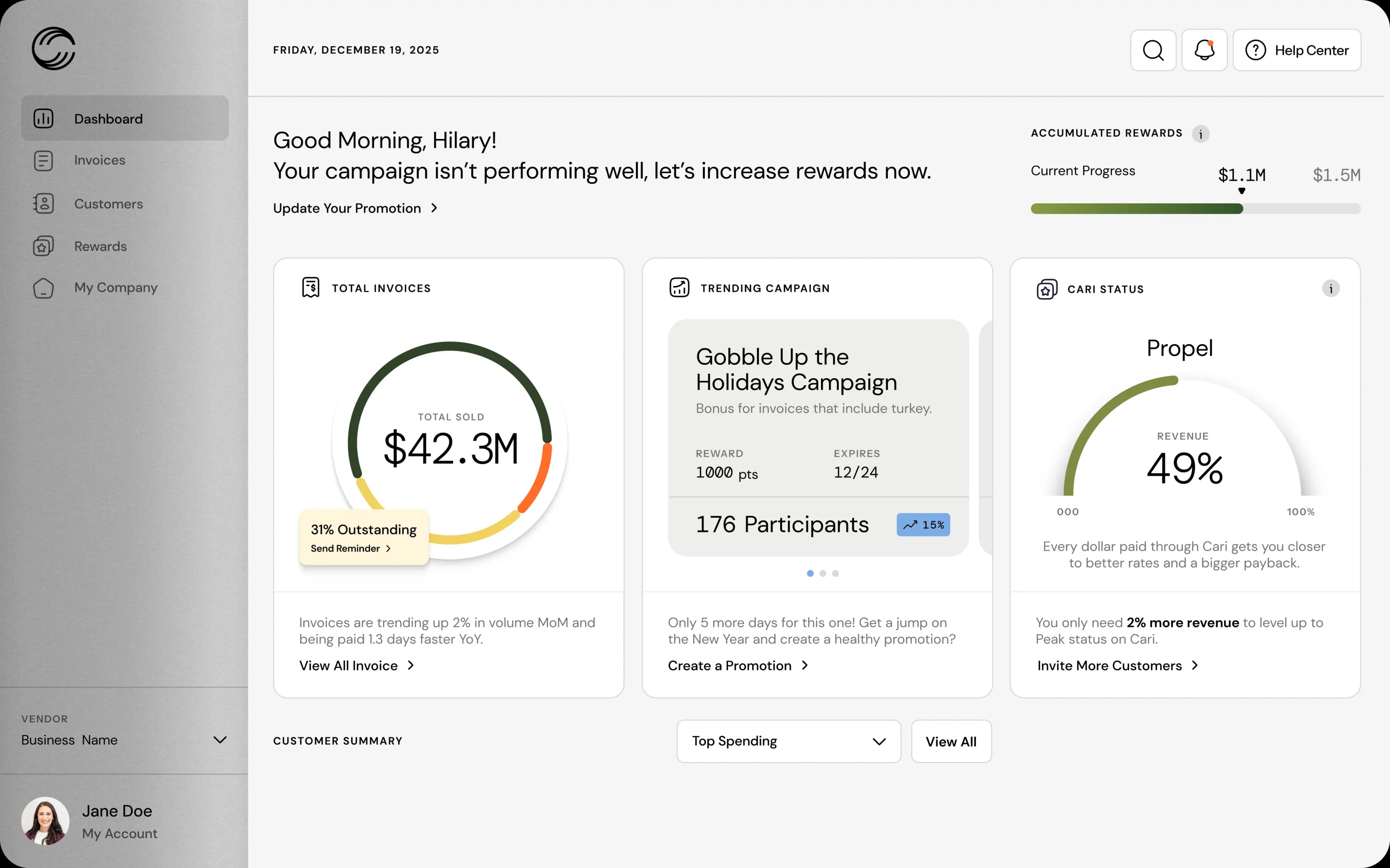This screenshot has height=868, width=1390.
Task: Open the Help Center
Action: pos(1296,50)
